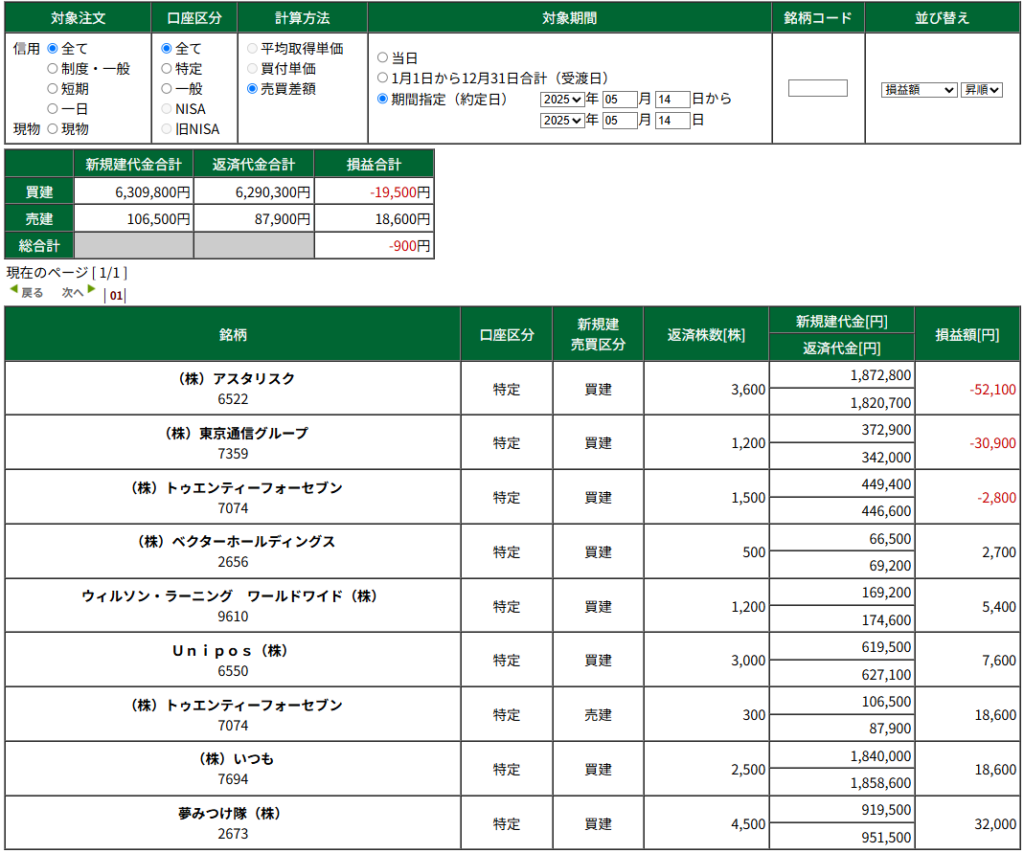
Task: Click 夢みつけ隊（株） stock name
Action: click(x=230, y=813)
